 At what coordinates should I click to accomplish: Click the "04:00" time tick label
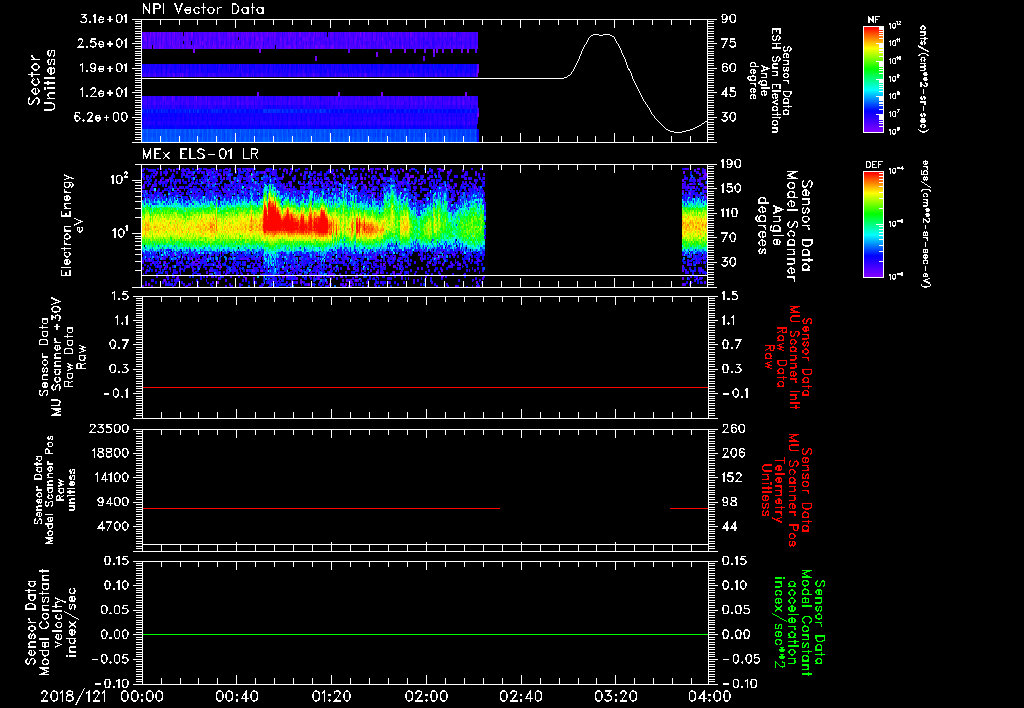pyautogui.click(x=710, y=696)
